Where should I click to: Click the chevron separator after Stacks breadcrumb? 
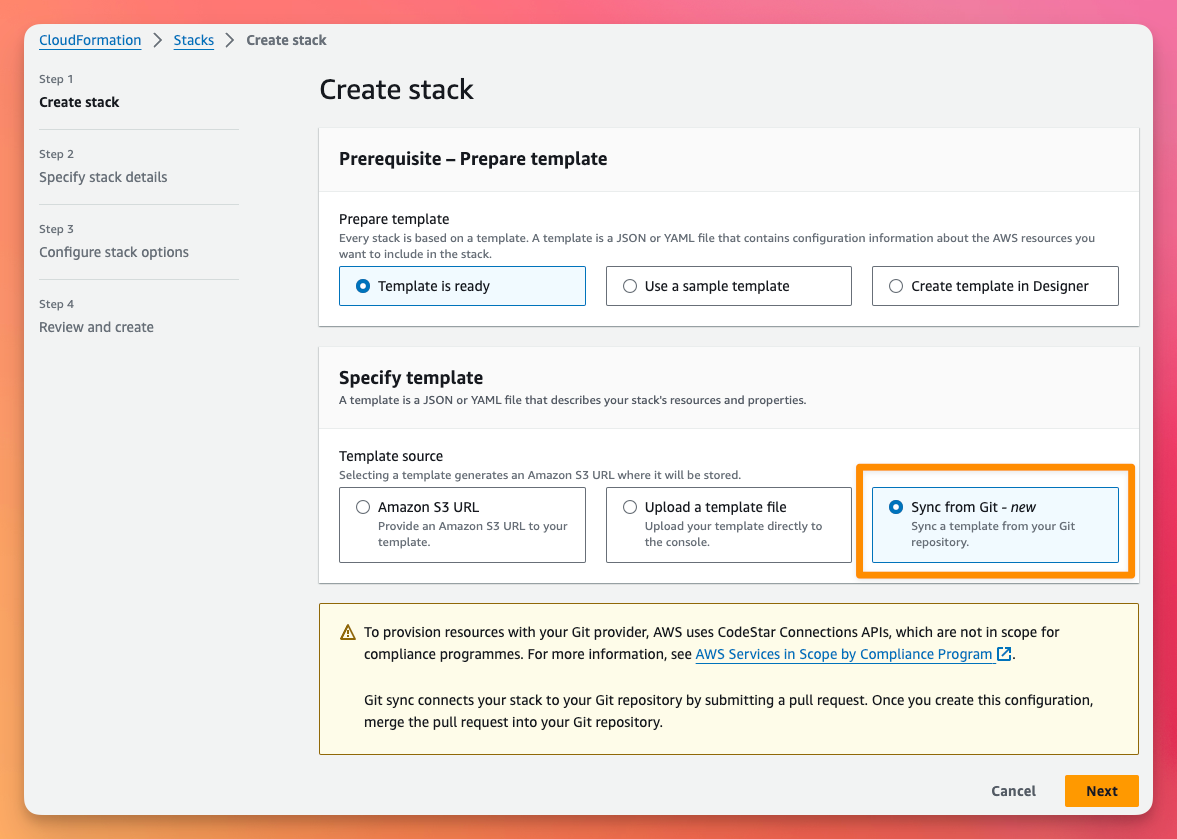coord(230,41)
